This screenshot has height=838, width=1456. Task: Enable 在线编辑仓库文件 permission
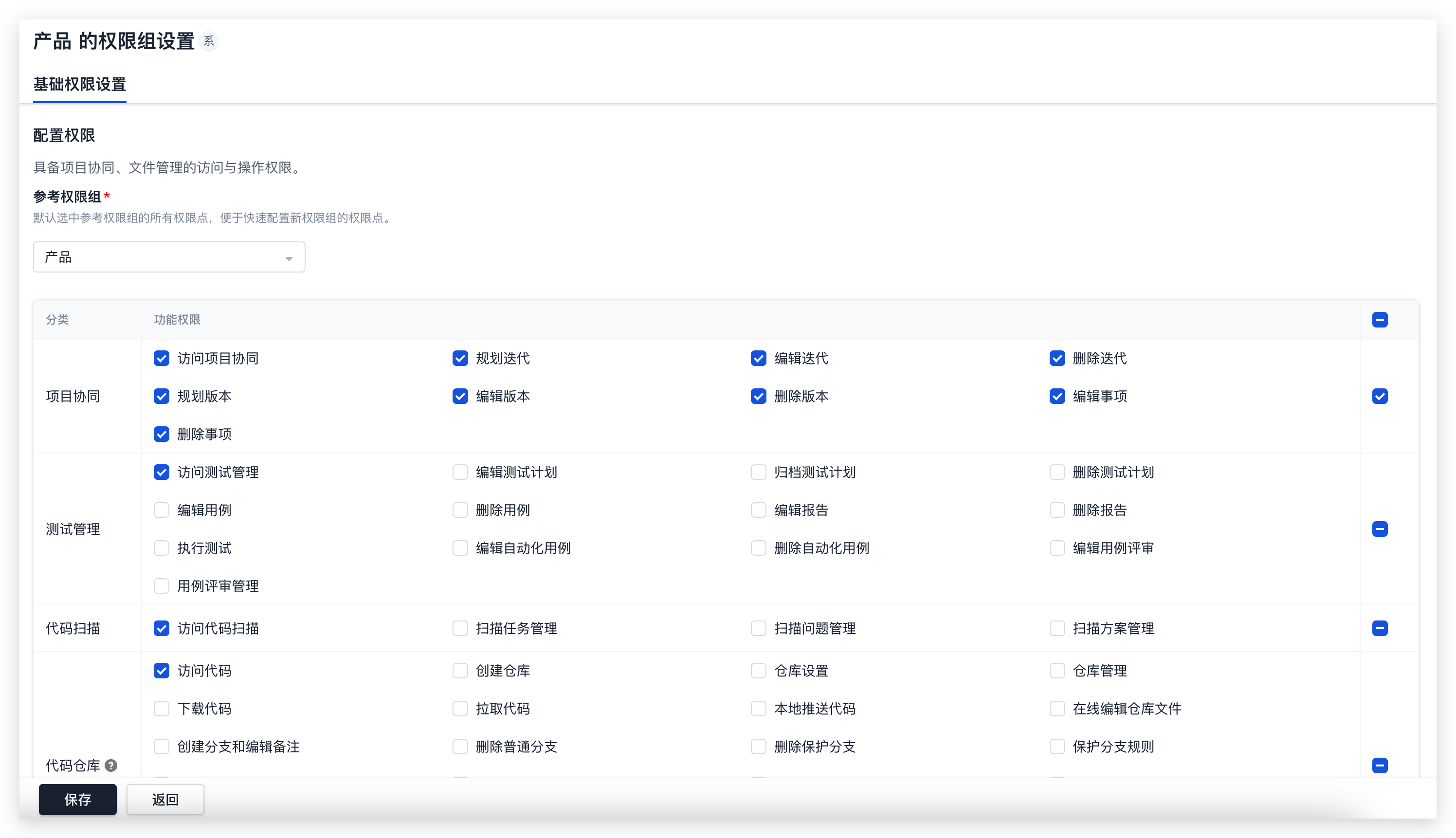(x=1057, y=709)
